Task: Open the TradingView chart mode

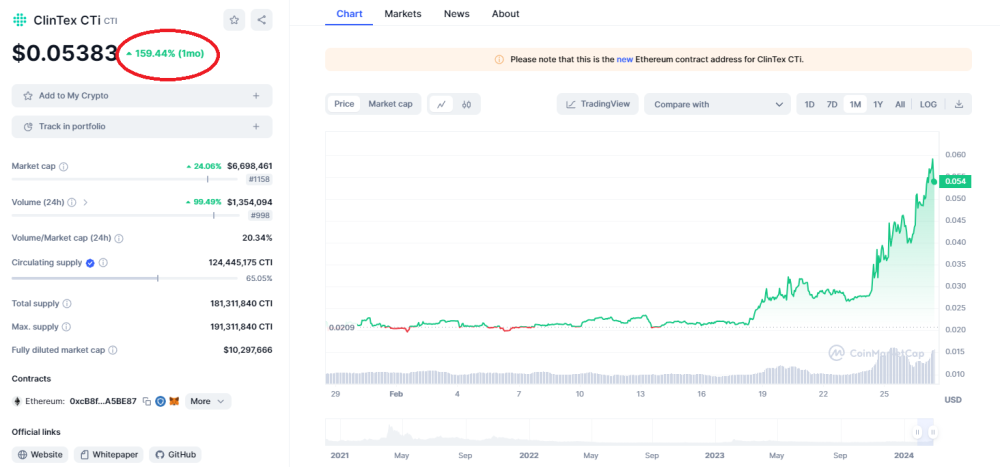Action: [598, 104]
